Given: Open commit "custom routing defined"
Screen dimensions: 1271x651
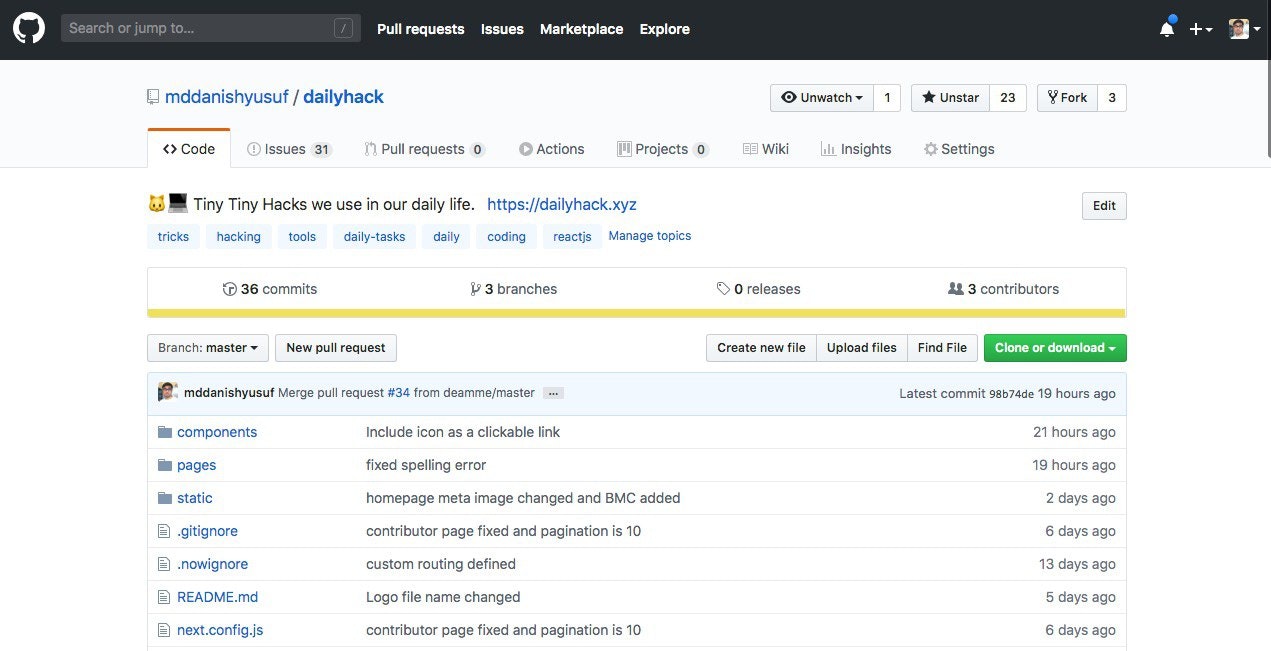Looking at the screenshot, I should click(441, 564).
